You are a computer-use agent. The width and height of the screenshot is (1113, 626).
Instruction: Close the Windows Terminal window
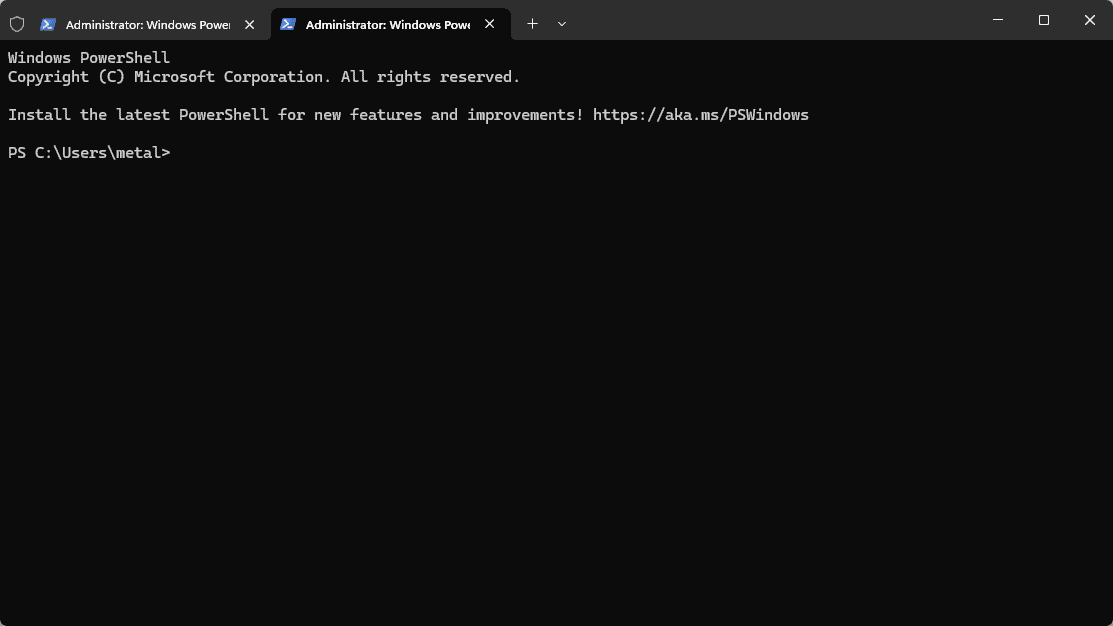pos(1090,20)
